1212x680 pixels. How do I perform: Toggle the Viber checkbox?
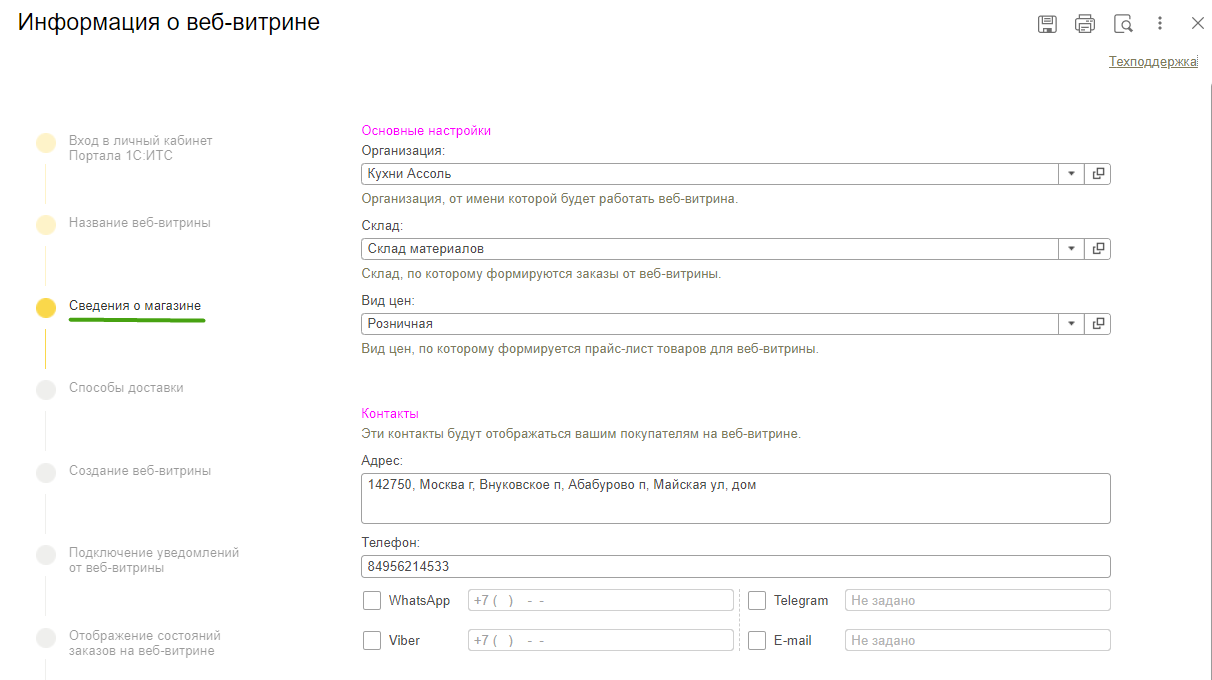(372, 640)
